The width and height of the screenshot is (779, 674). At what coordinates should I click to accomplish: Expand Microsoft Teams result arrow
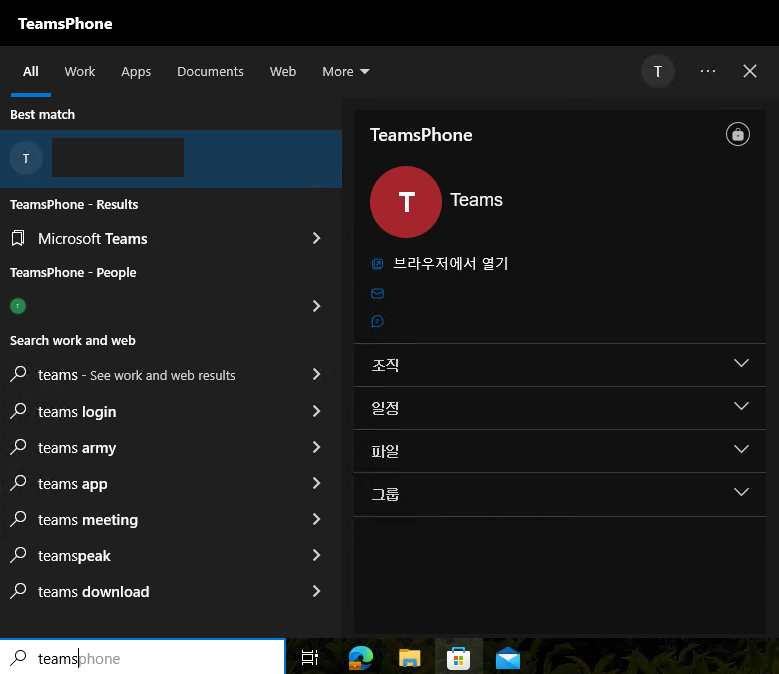pyautogui.click(x=316, y=238)
